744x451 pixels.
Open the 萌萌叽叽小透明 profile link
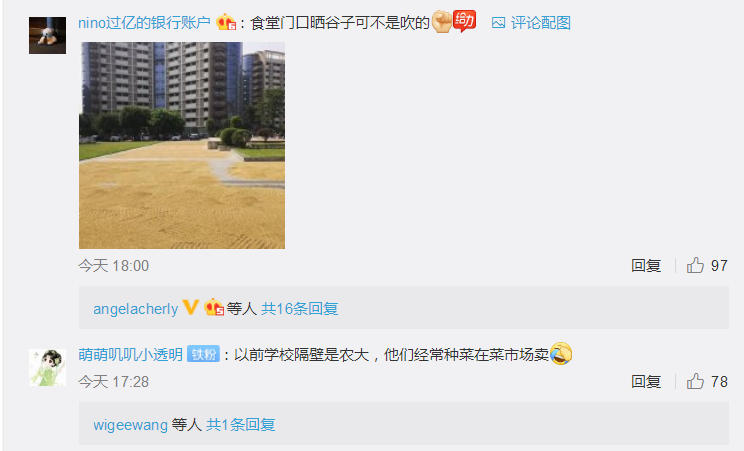coord(130,354)
